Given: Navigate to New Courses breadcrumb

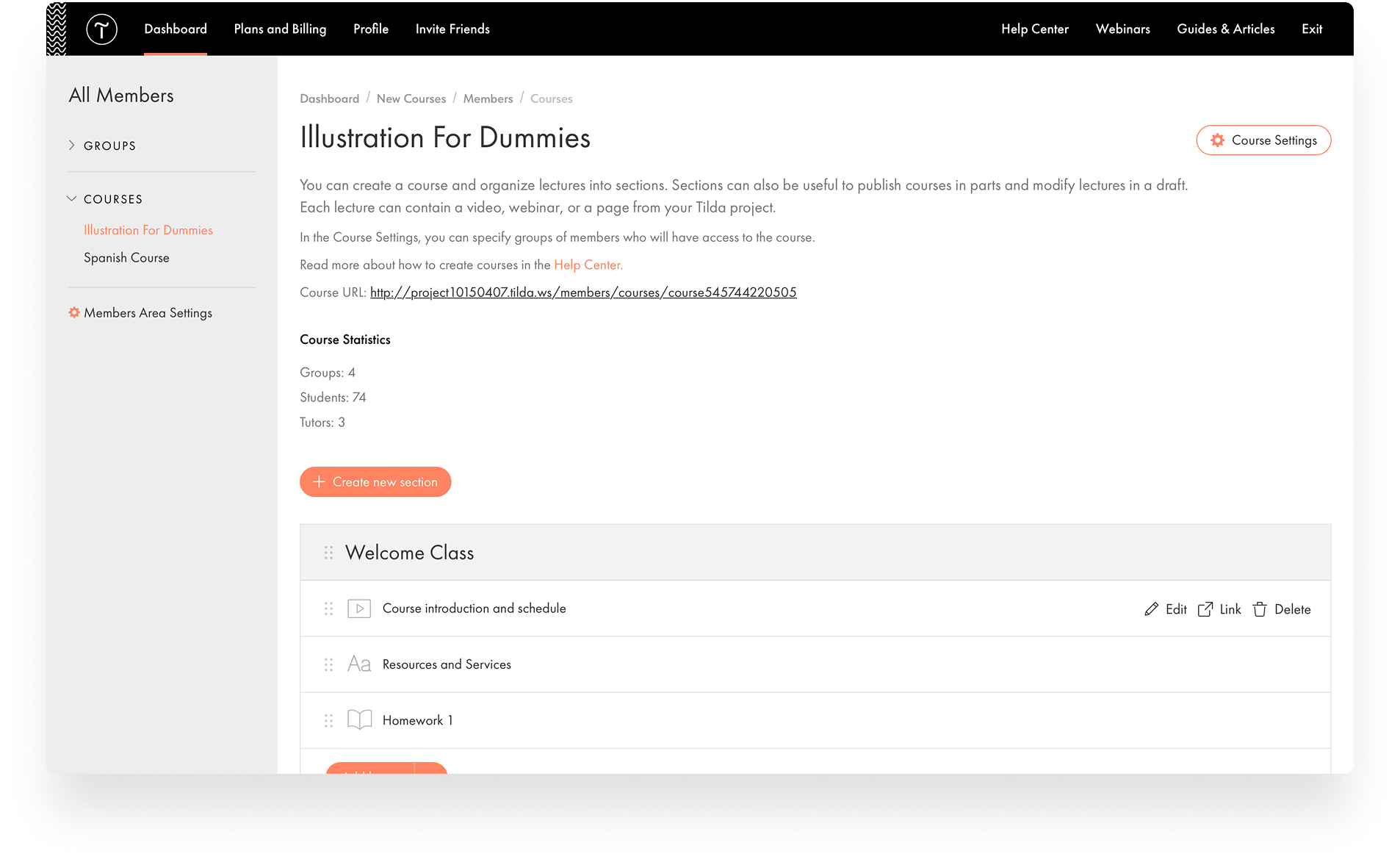Looking at the screenshot, I should click(x=411, y=98).
